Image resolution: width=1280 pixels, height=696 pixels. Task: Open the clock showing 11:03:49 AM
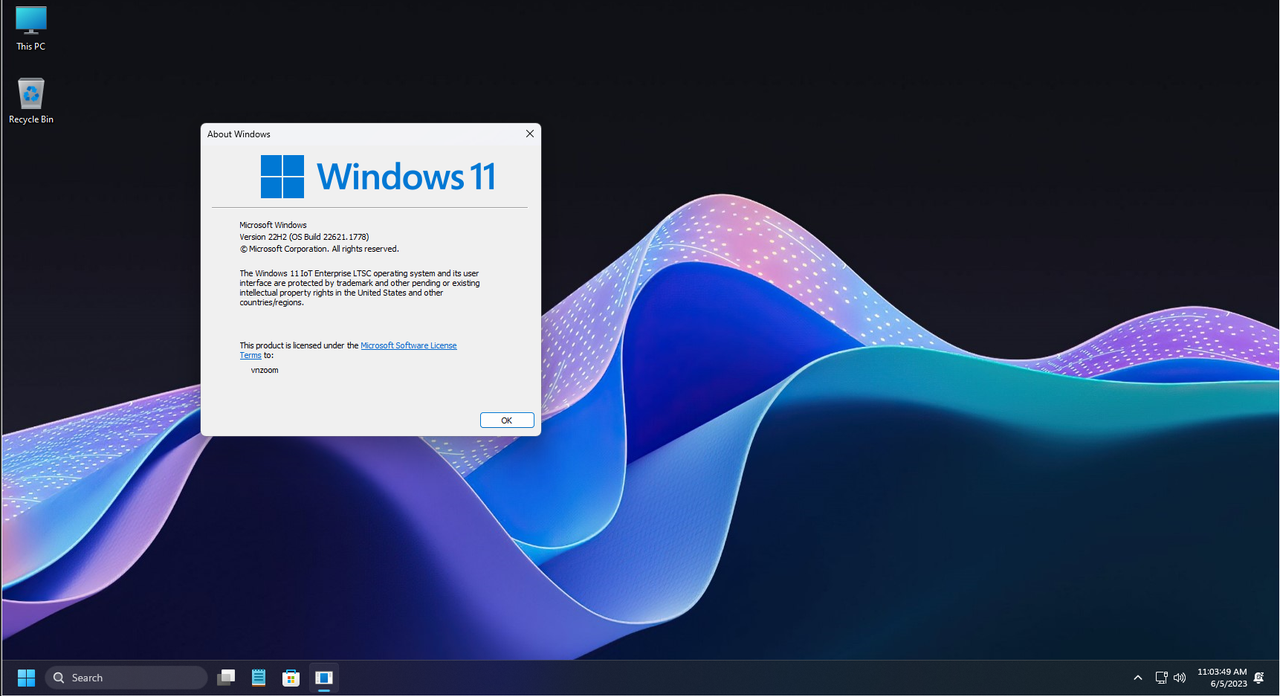(x=1221, y=677)
